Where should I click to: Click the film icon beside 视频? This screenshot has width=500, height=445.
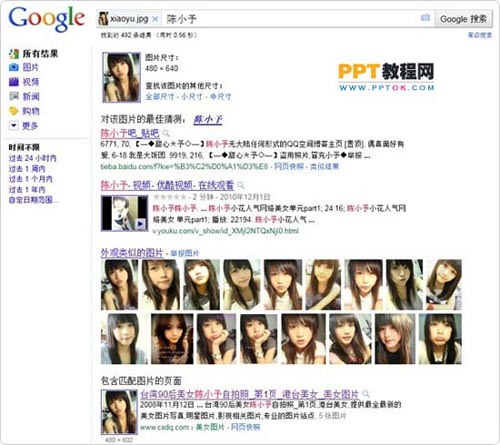[14, 82]
